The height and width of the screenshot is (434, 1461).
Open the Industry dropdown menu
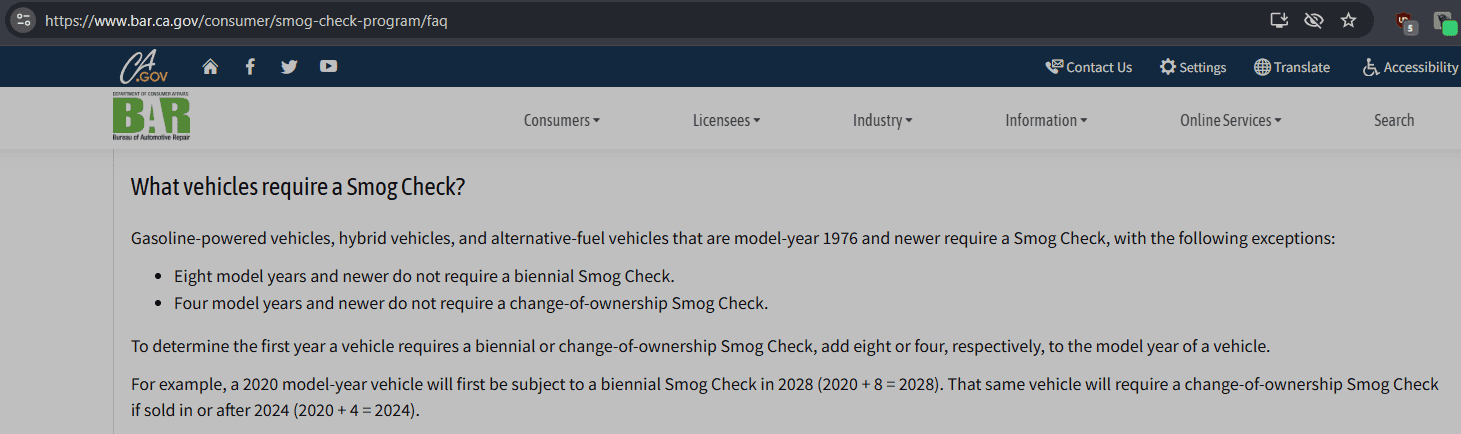[882, 120]
